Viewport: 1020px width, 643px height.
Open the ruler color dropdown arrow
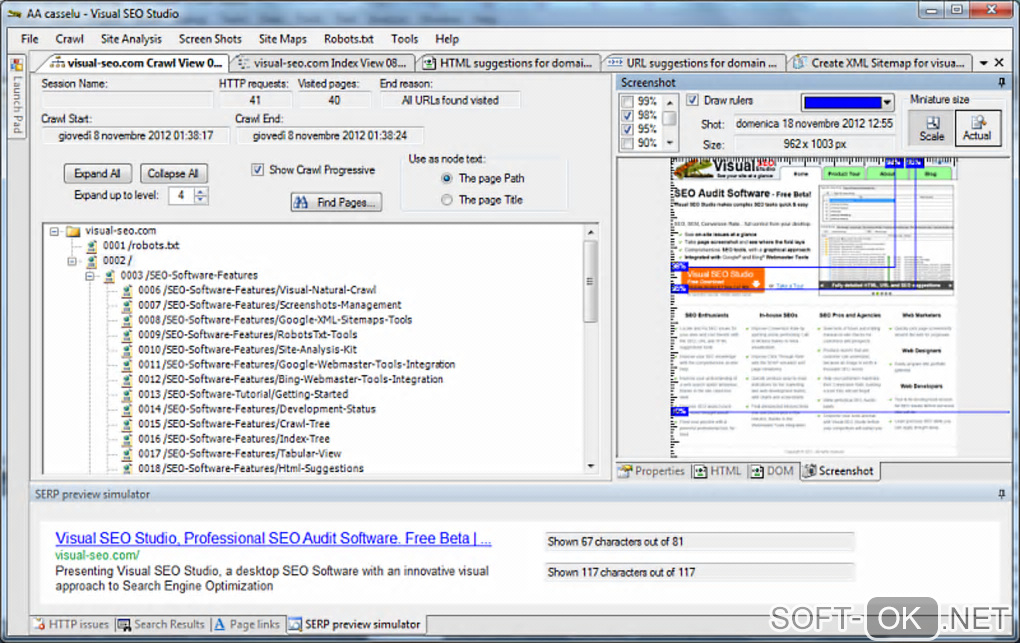887,102
